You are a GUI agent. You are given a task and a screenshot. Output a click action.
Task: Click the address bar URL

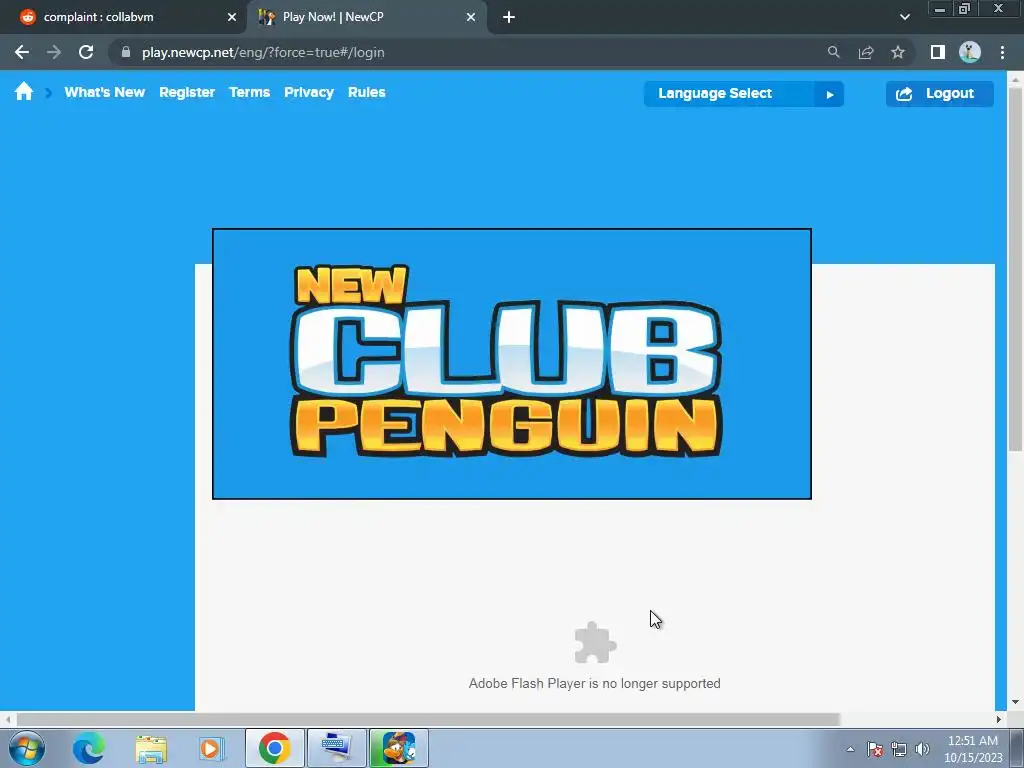[x=263, y=52]
